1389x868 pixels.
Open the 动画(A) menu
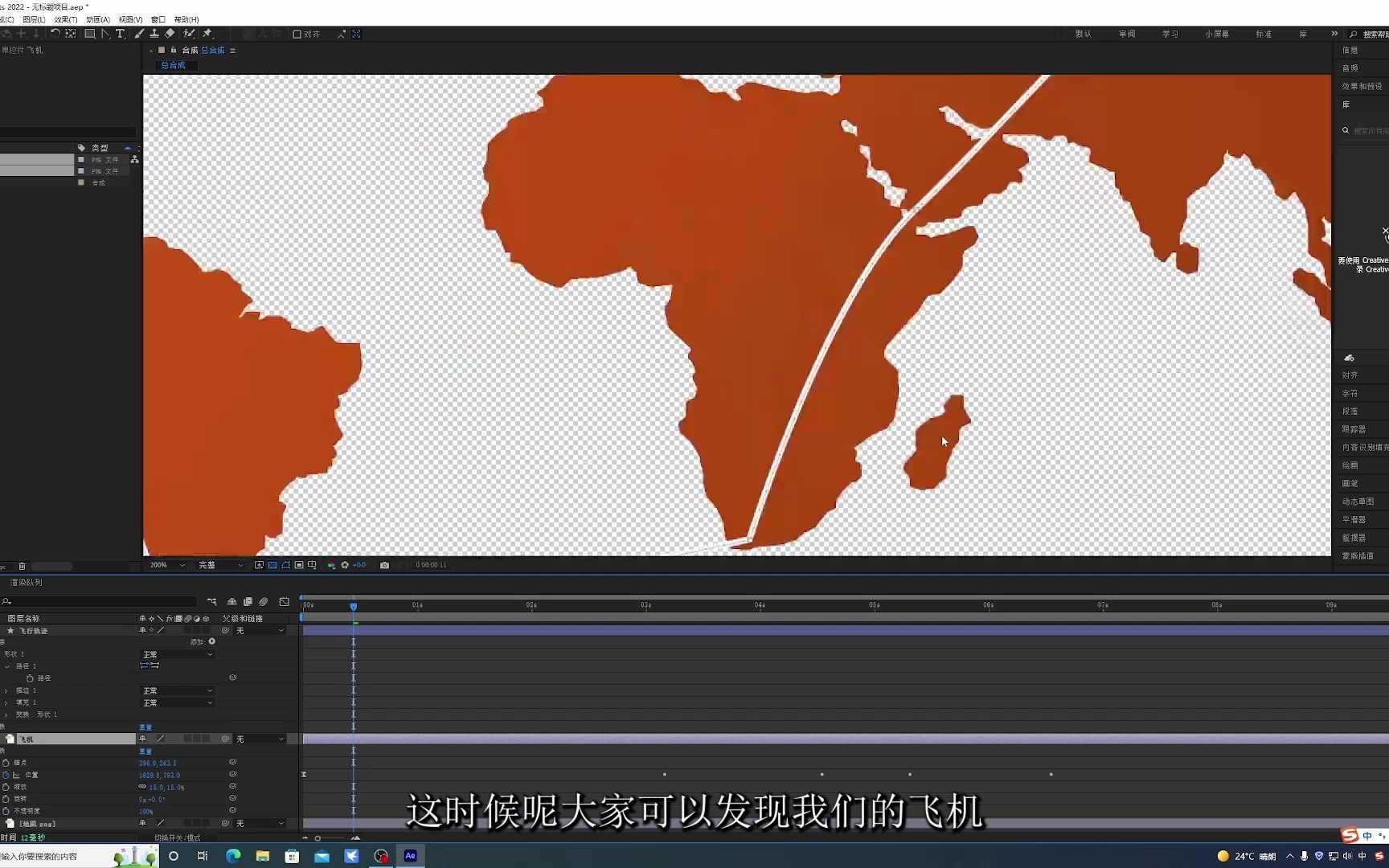tap(98, 19)
